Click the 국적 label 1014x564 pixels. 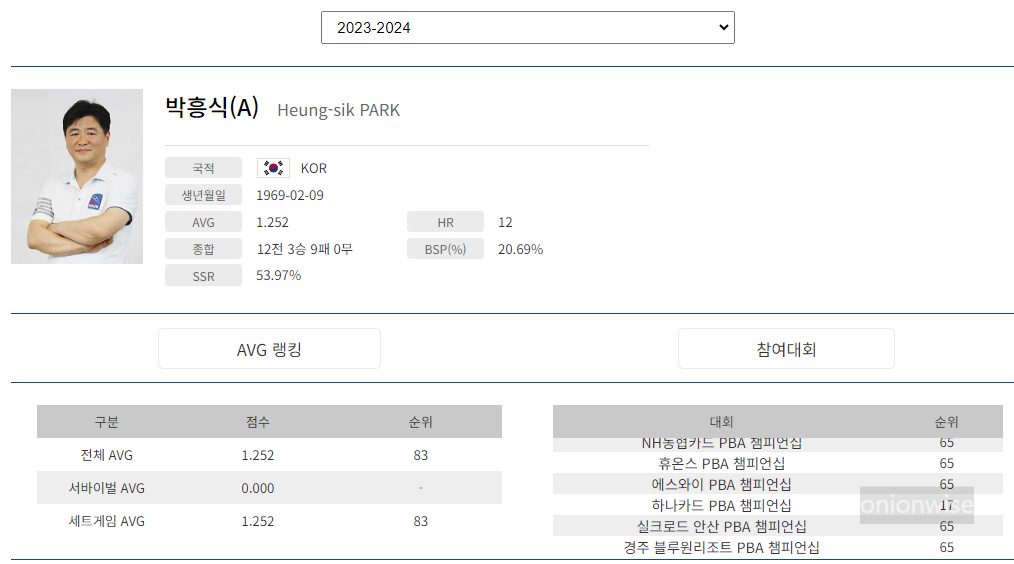click(x=203, y=168)
